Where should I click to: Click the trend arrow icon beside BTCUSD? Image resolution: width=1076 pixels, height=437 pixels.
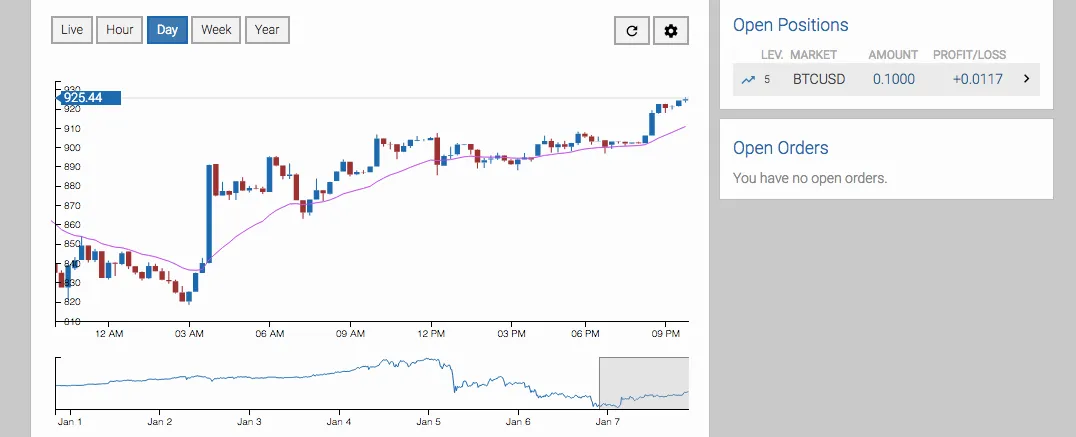[x=748, y=80]
